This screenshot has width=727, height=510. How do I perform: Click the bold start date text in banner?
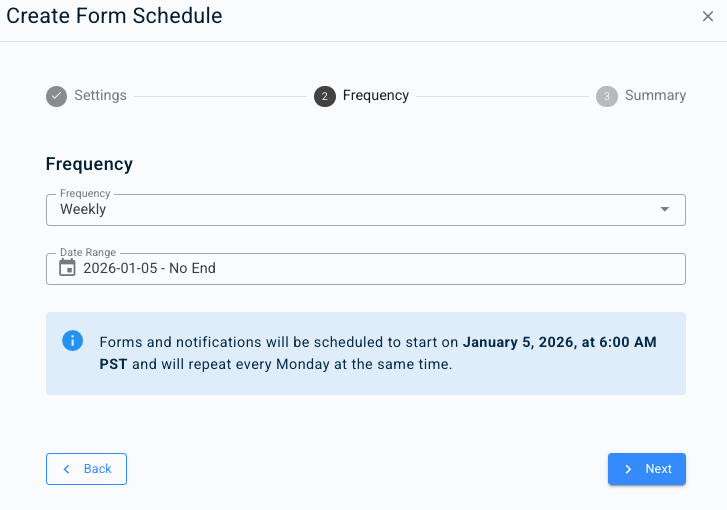pos(559,342)
